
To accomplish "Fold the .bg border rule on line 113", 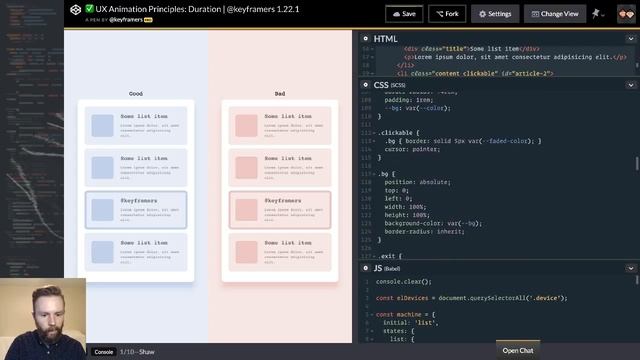I will (374, 141).
